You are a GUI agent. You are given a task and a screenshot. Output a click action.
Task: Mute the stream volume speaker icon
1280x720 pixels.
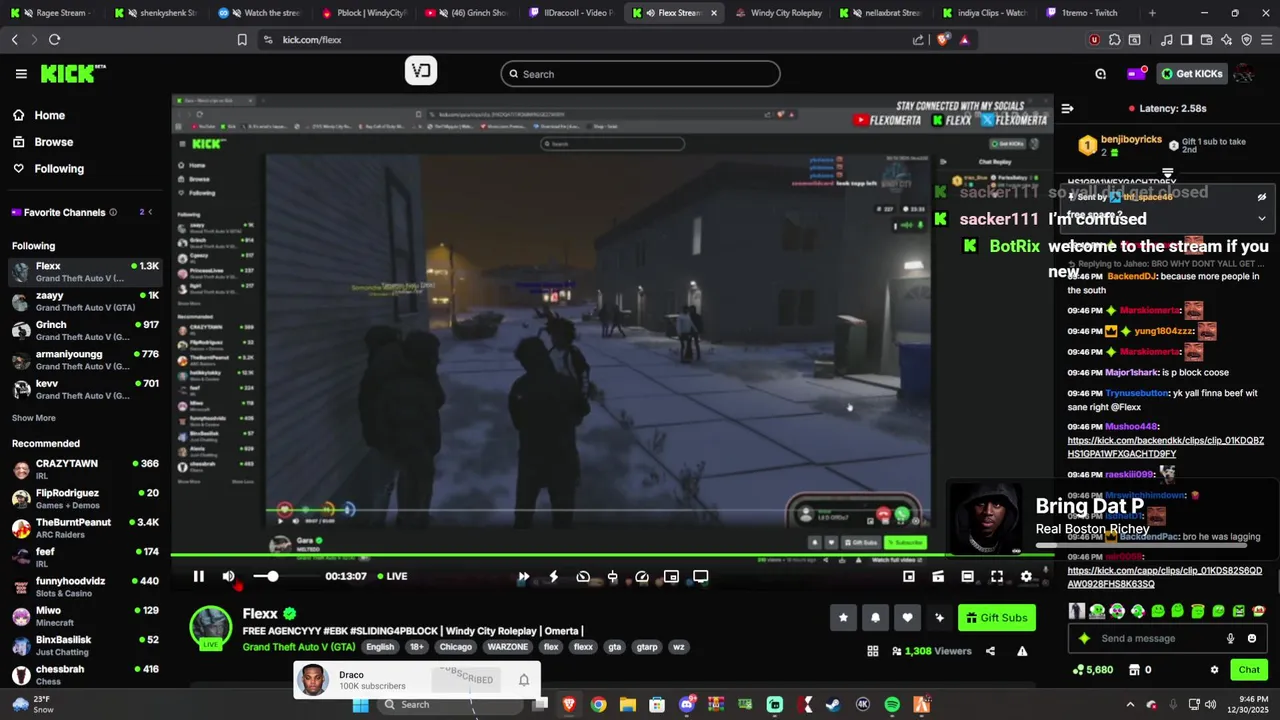pos(229,576)
